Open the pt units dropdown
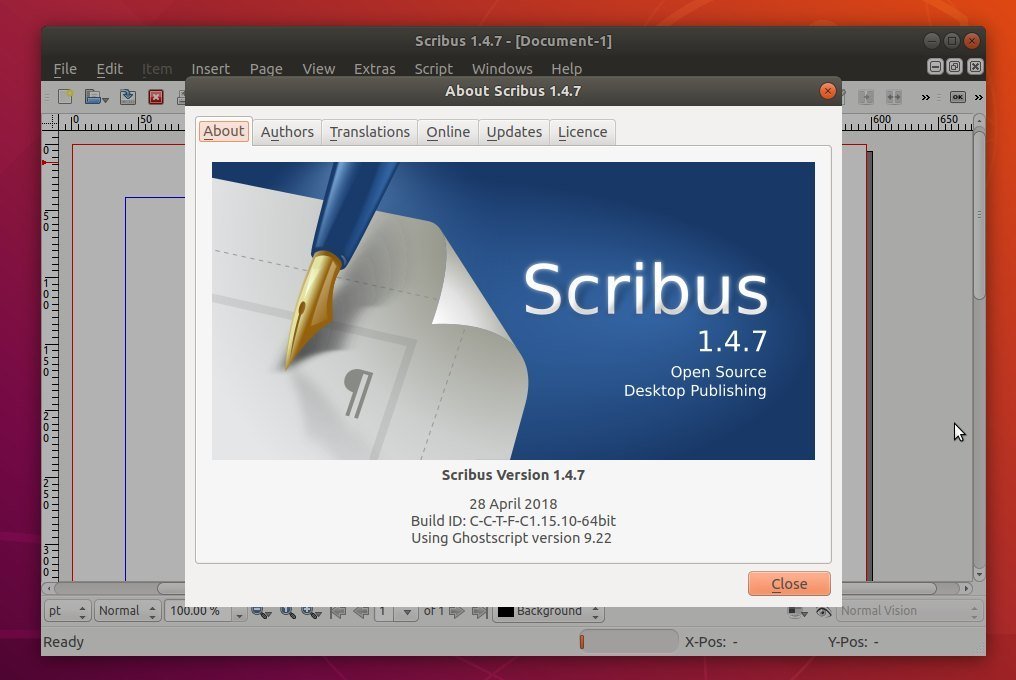The height and width of the screenshot is (680, 1016). [x=68, y=611]
